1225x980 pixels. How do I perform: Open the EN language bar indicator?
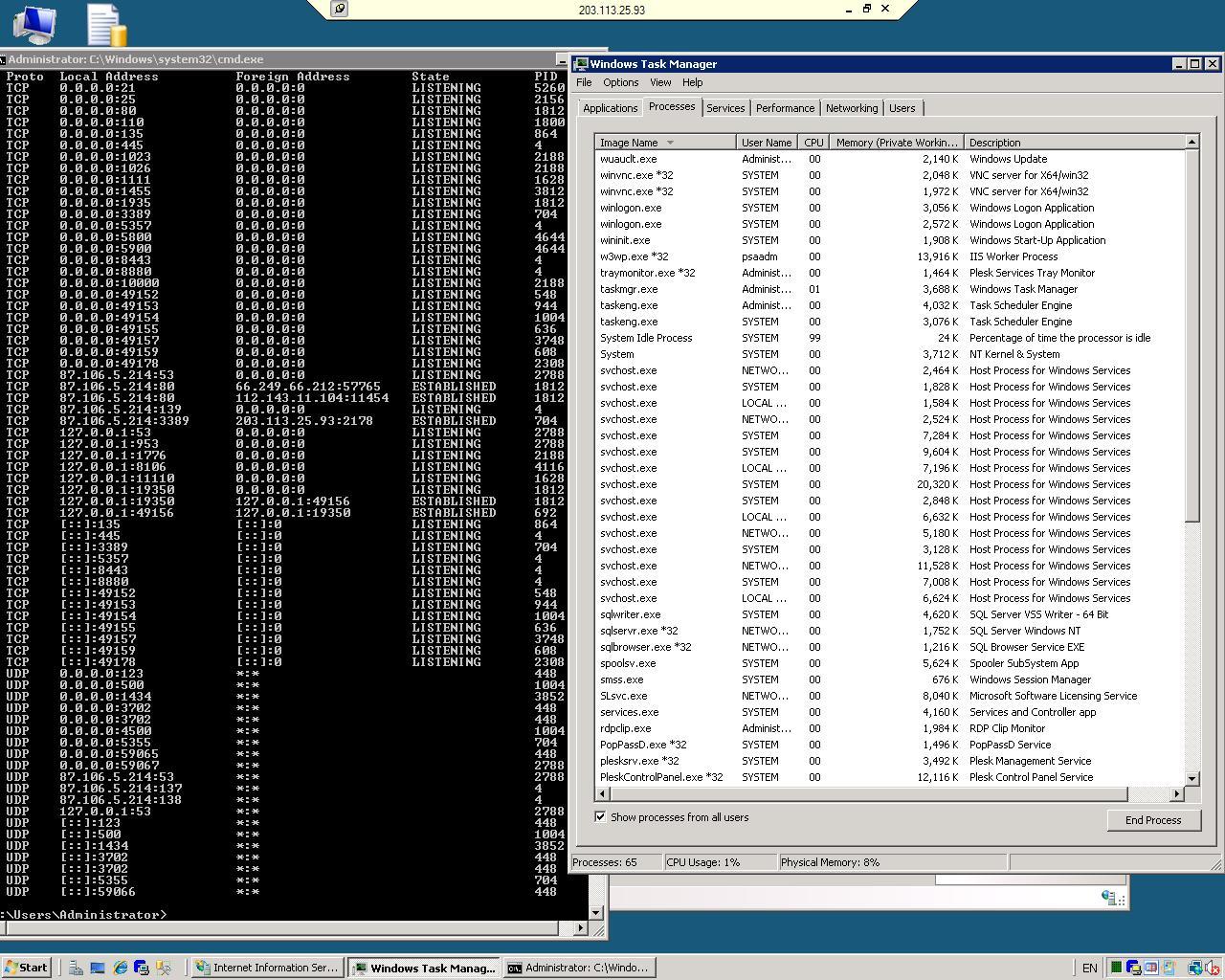tap(1089, 968)
